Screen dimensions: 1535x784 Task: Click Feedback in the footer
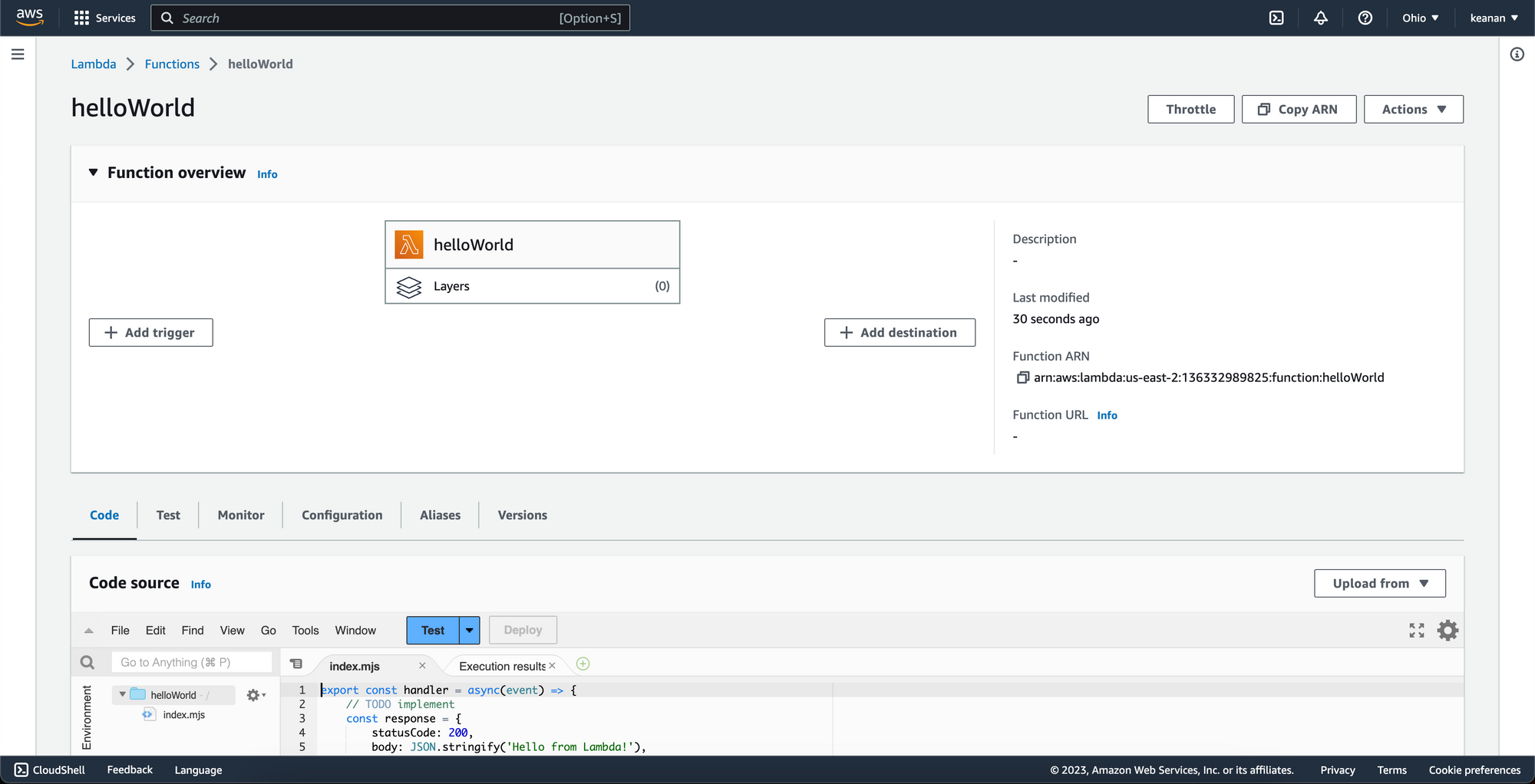pos(130,770)
